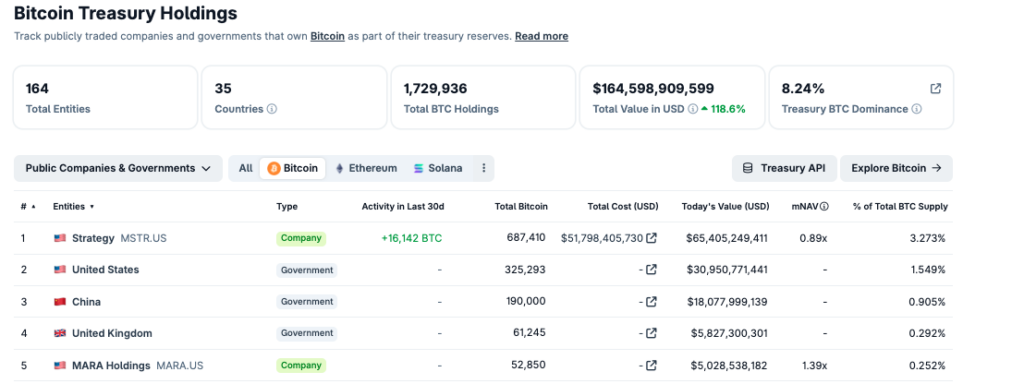The width and height of the screenshot is (1024, 384).
Task: Click the US flag icon beside Strategy
Action: click(x=60, y=238)
